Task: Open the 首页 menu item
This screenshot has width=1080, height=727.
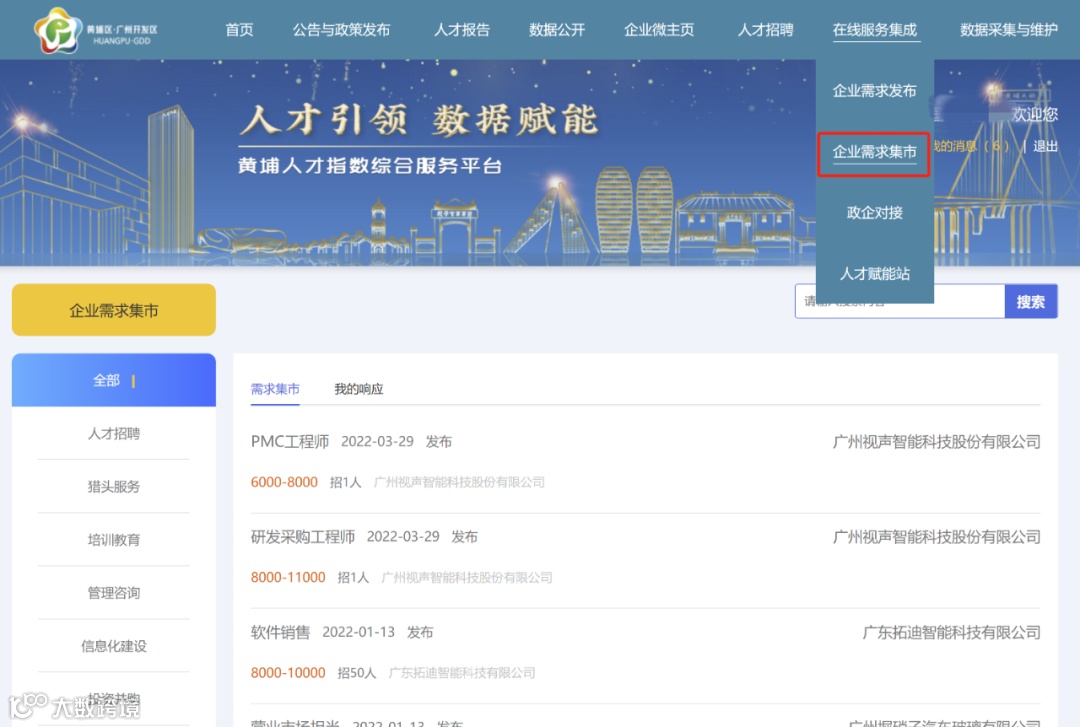Action: coord(239,30)
